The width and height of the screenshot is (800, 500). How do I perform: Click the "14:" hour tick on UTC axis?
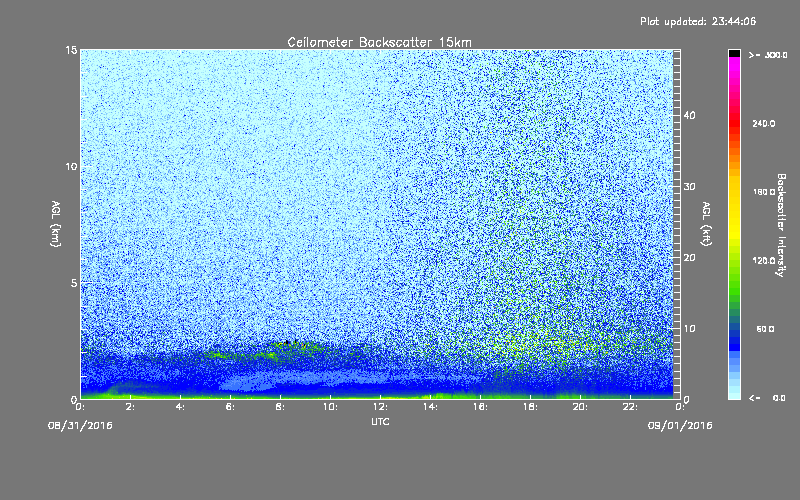pos(430,407)
